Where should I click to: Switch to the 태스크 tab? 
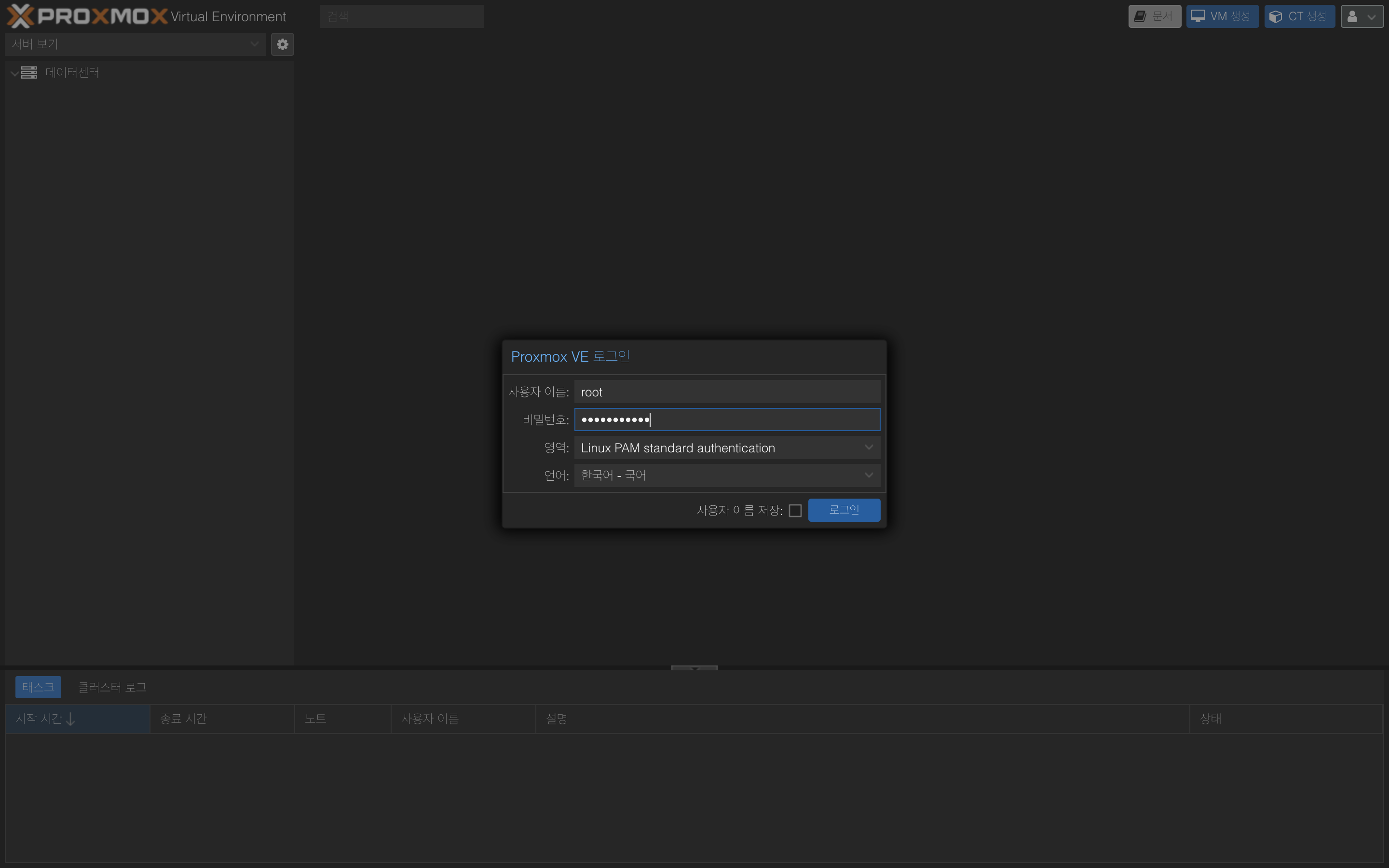point(38,687)
